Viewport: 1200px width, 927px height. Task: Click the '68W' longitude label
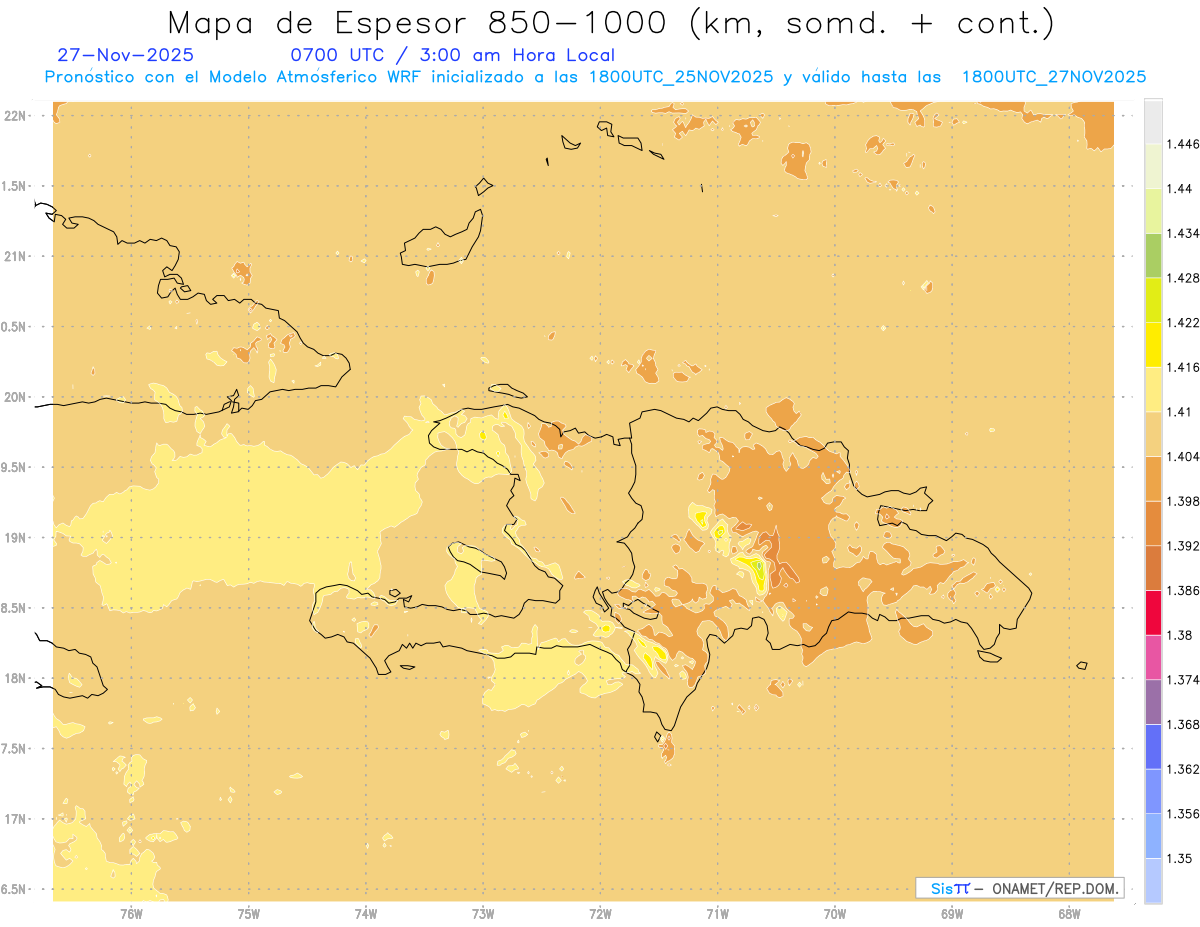1069,914
